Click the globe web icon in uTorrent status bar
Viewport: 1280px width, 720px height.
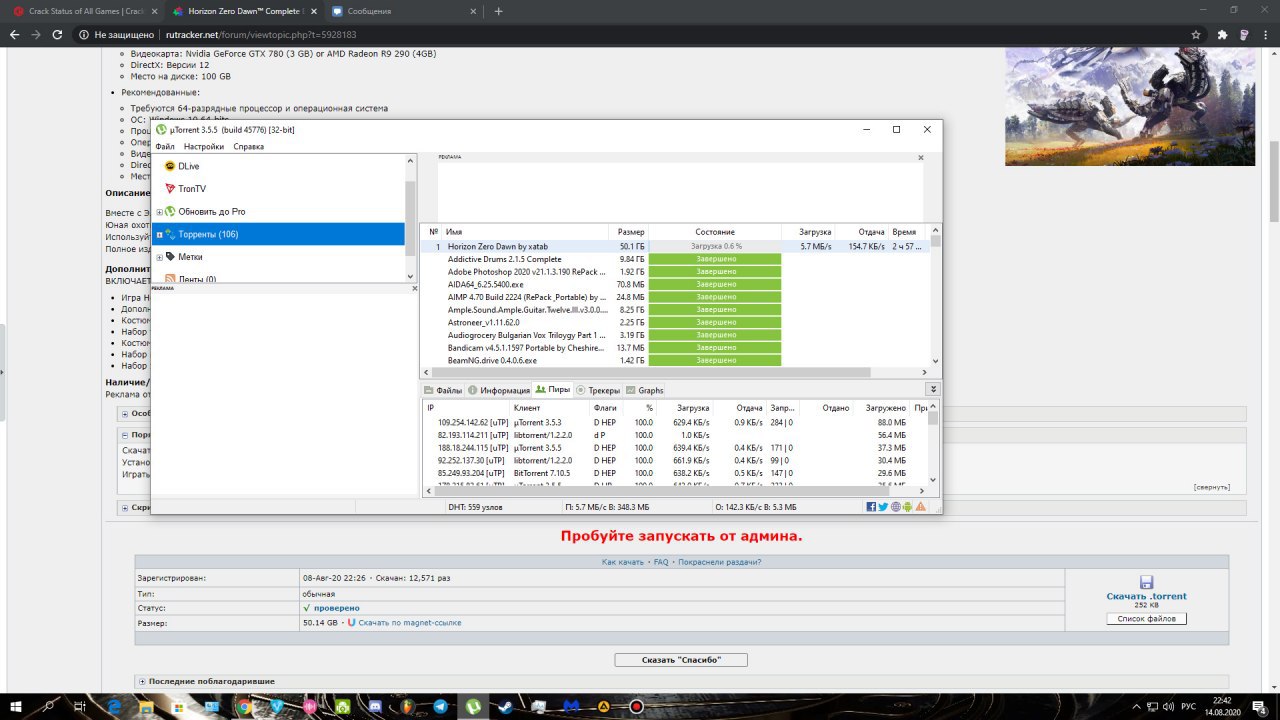click(895, 507)
